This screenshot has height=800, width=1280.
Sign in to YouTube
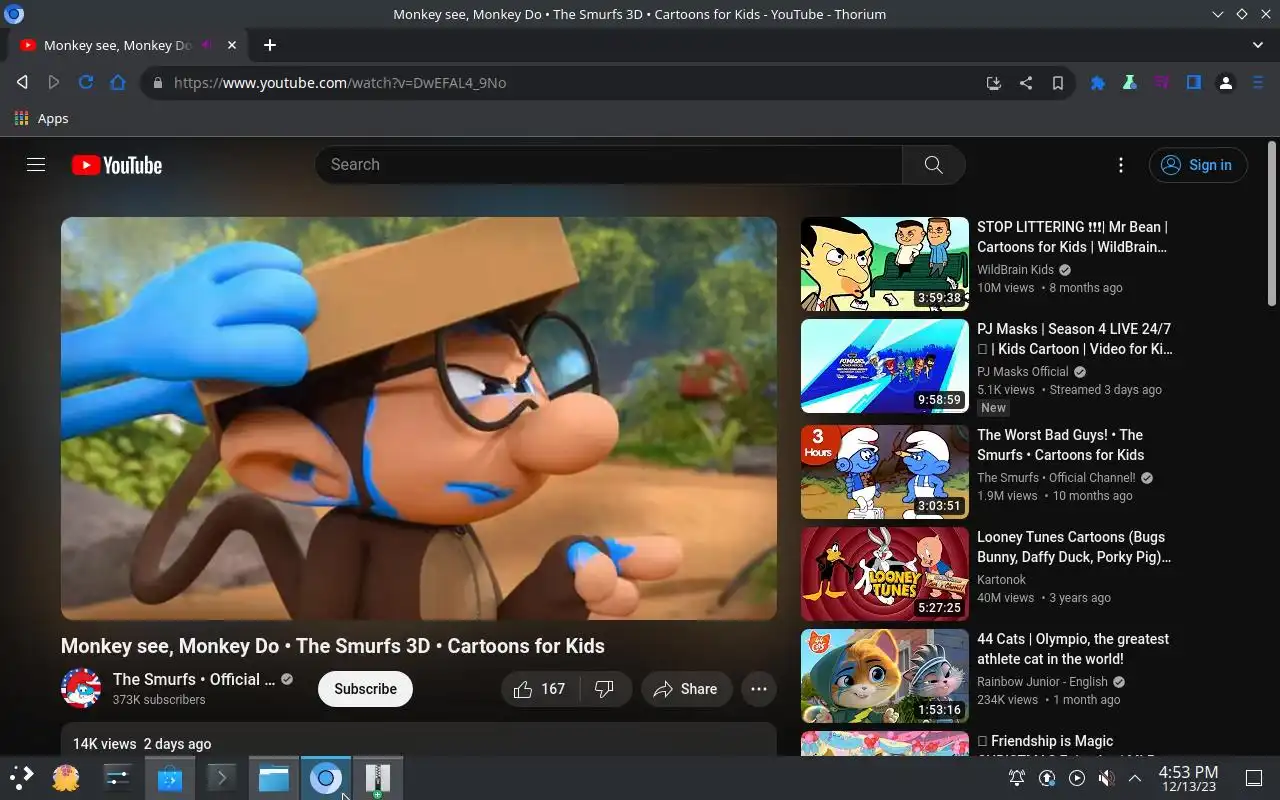(1198, 165)
